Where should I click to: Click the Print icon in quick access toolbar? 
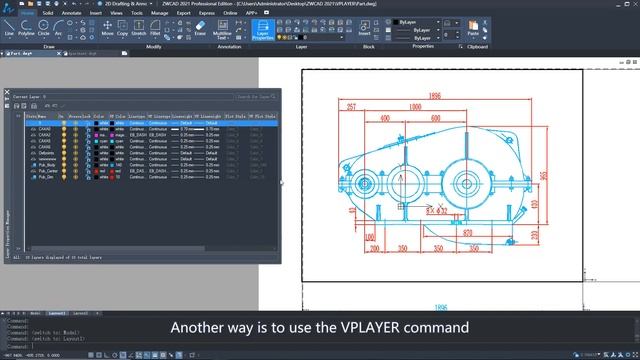coord(56,4)
